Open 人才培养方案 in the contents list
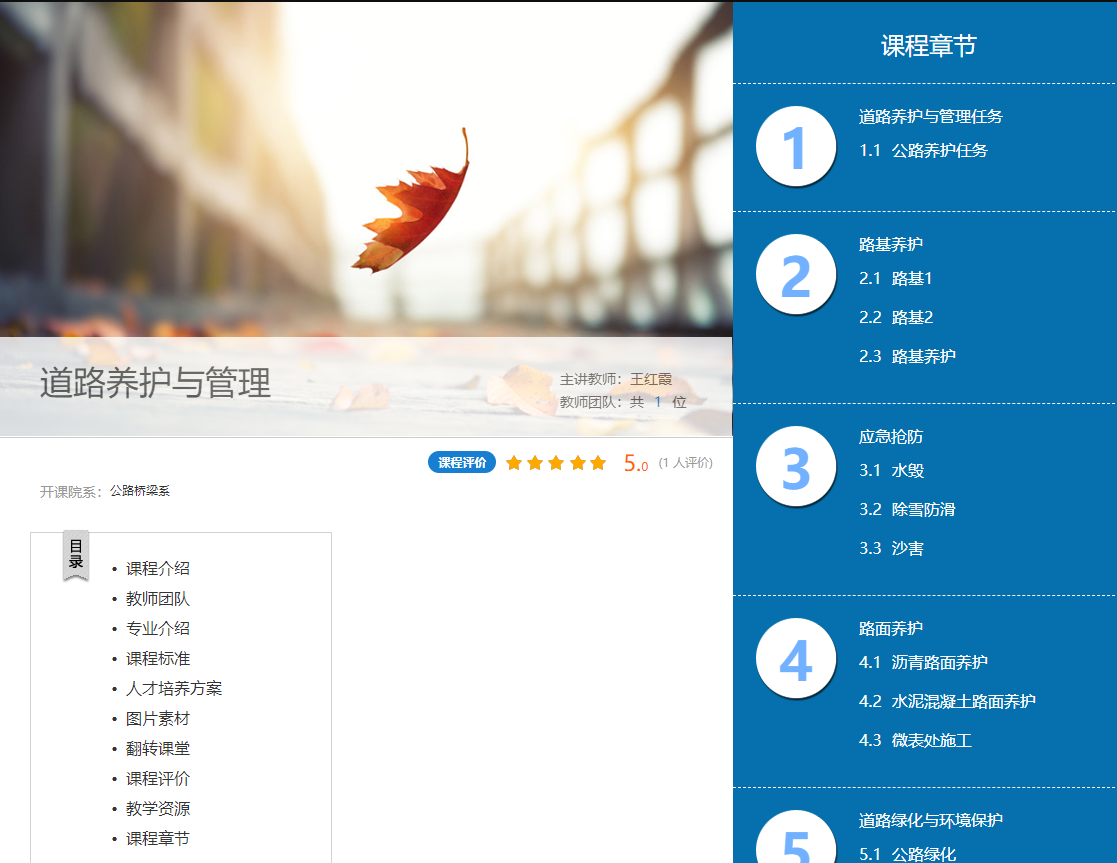 [174, 688]
